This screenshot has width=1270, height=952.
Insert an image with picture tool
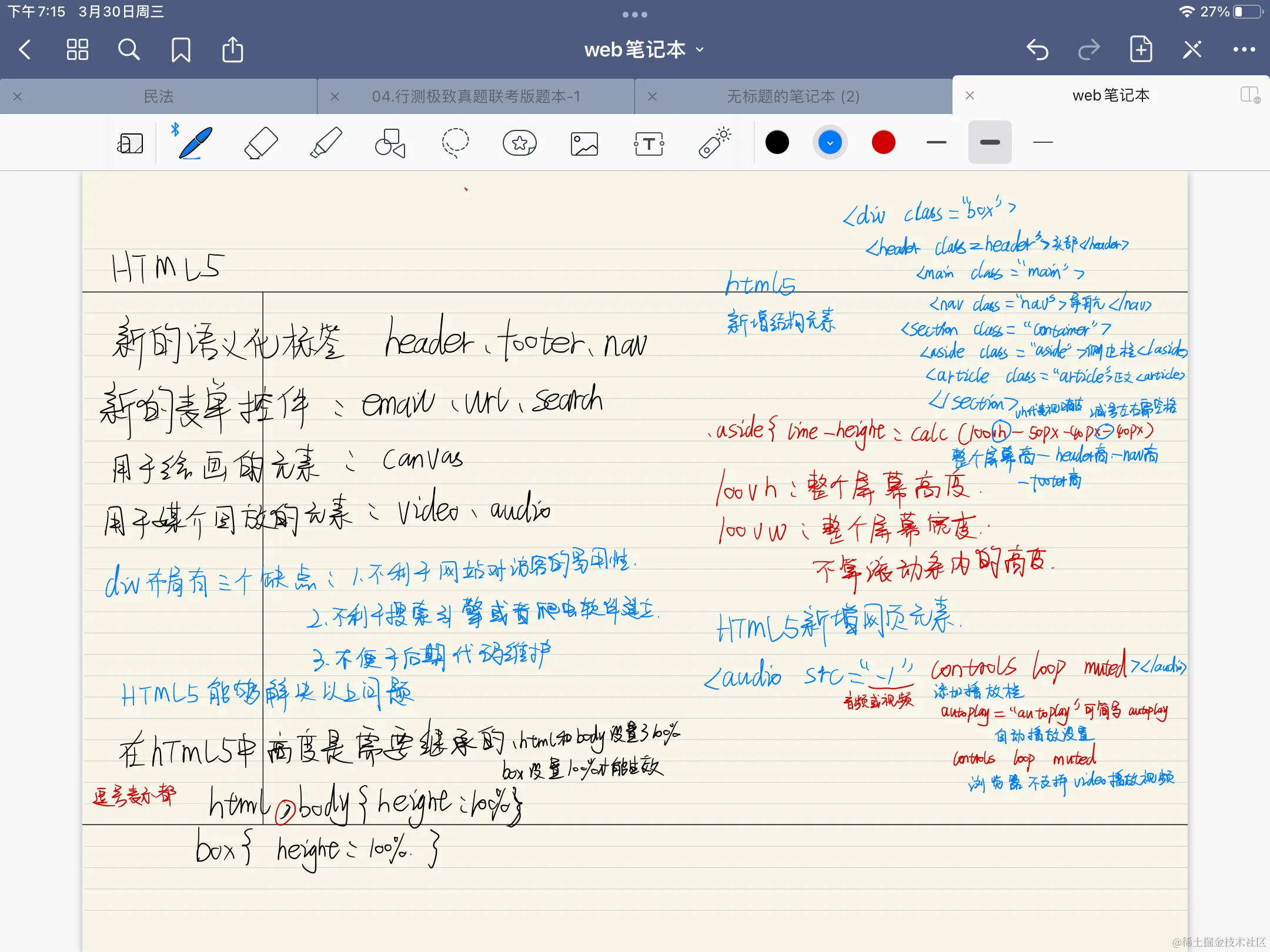coord(584,143)
